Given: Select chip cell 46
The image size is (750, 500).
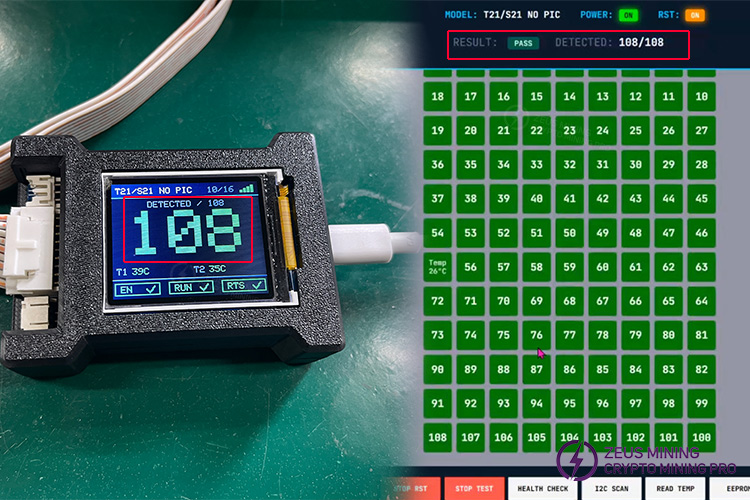Looking at the screenshot, I should click(701, 233).
